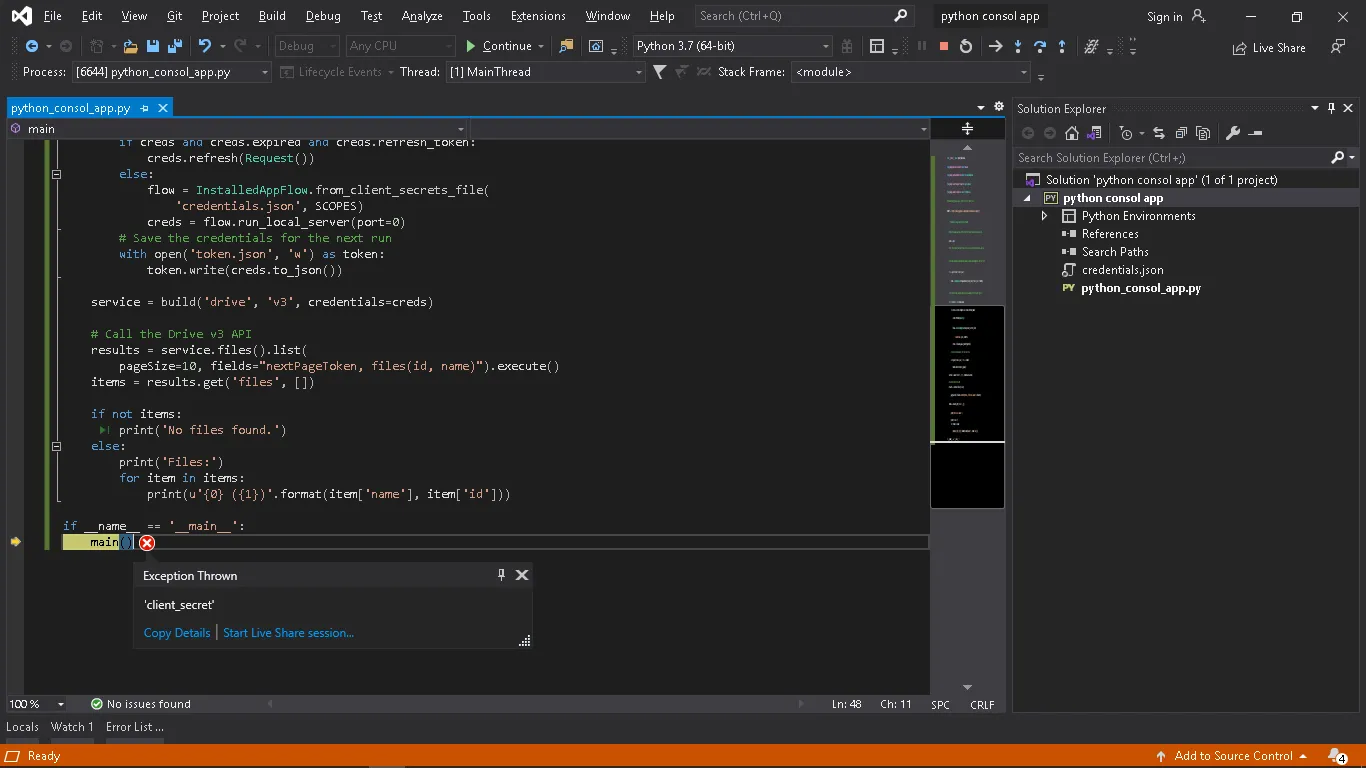
Task: Collapse the else block outlining box
Action: point(57,446)
